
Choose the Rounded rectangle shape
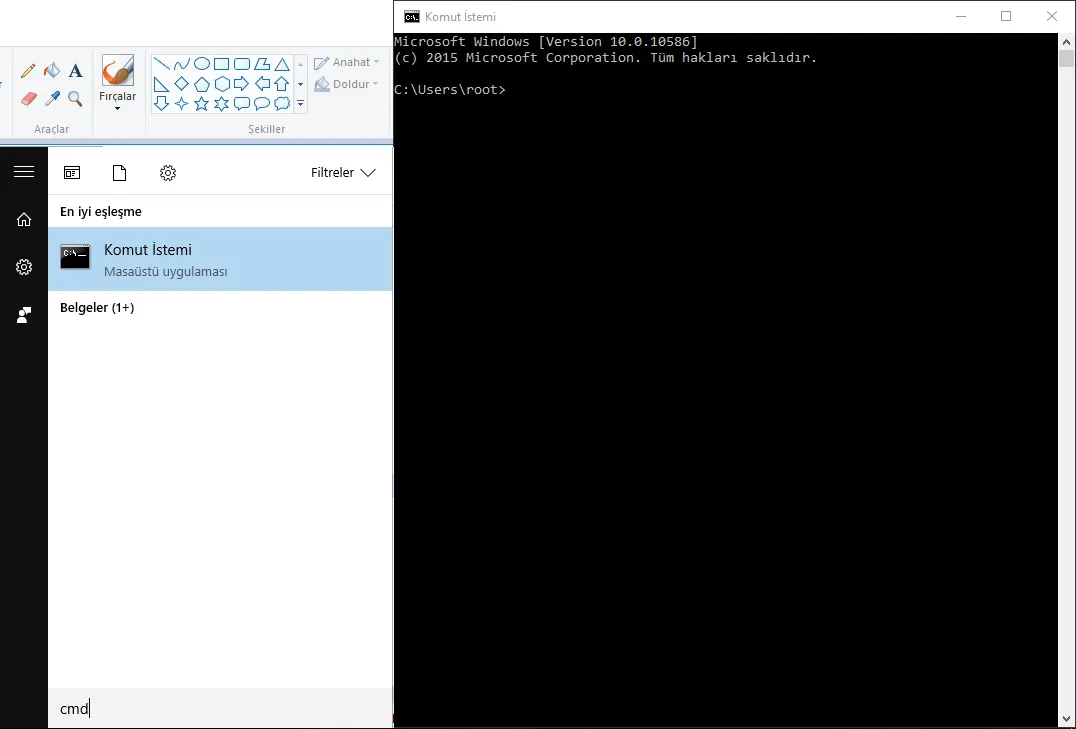[242, 65]
